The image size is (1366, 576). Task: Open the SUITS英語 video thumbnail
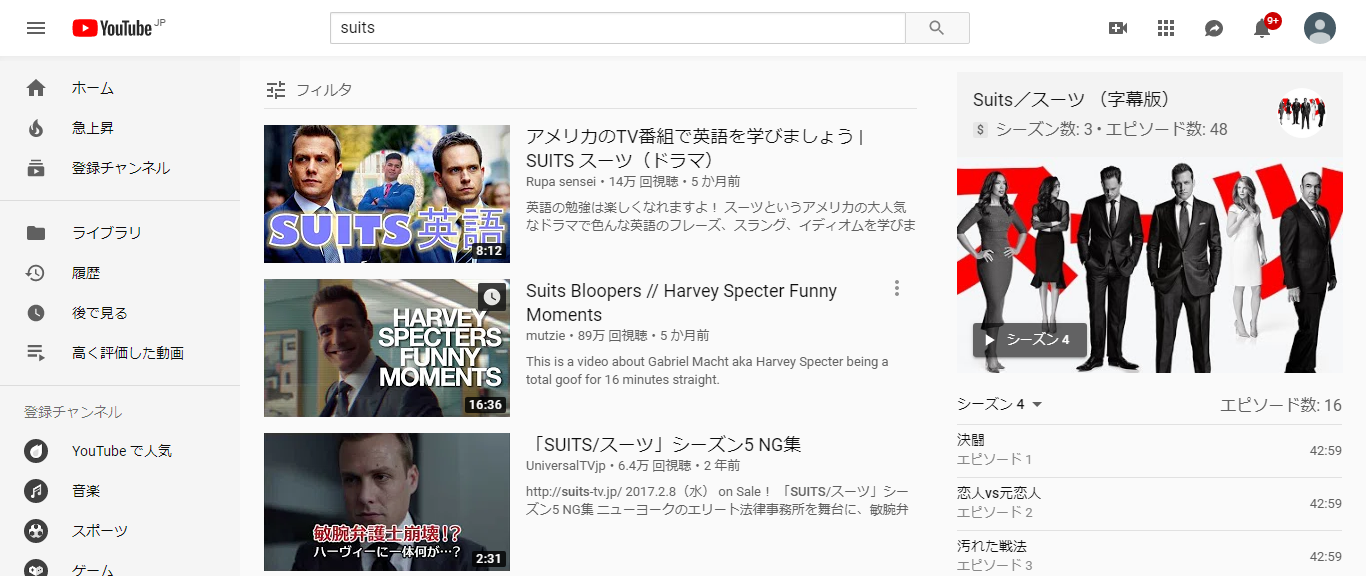tap(387, 194)
